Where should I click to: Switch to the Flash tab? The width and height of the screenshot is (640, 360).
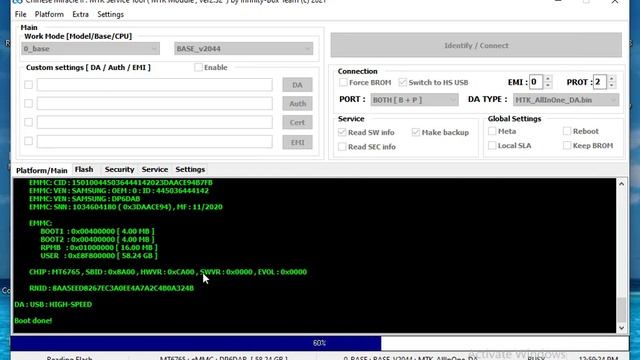coord(84,169)
